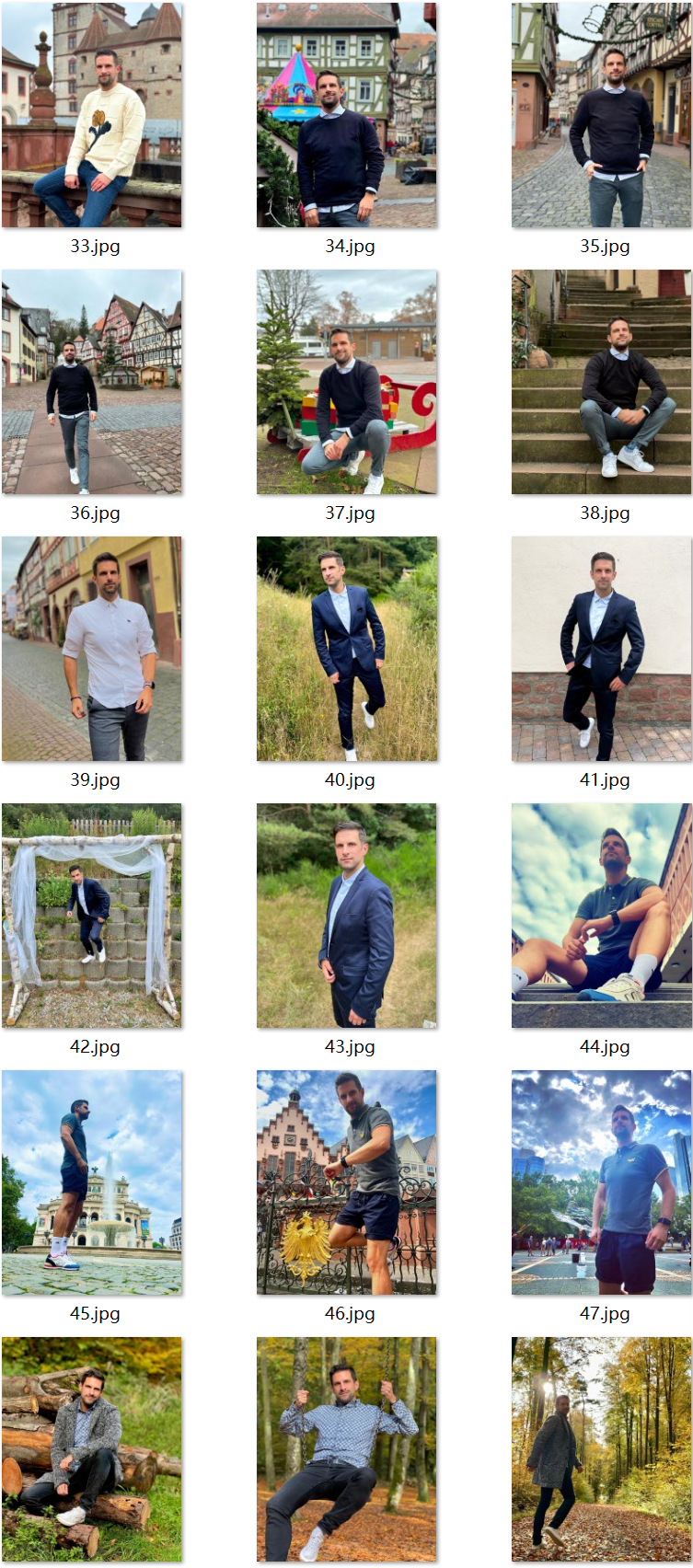Choose the 44.jpg thumbnail
693x1568 pixels.
[x=602, y=916]
